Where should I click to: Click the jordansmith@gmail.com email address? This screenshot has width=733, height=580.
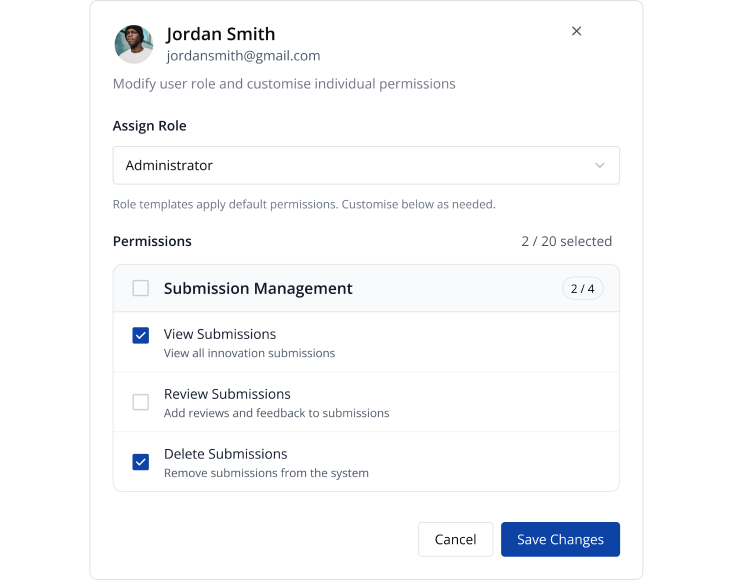click(x=243, y=56)
